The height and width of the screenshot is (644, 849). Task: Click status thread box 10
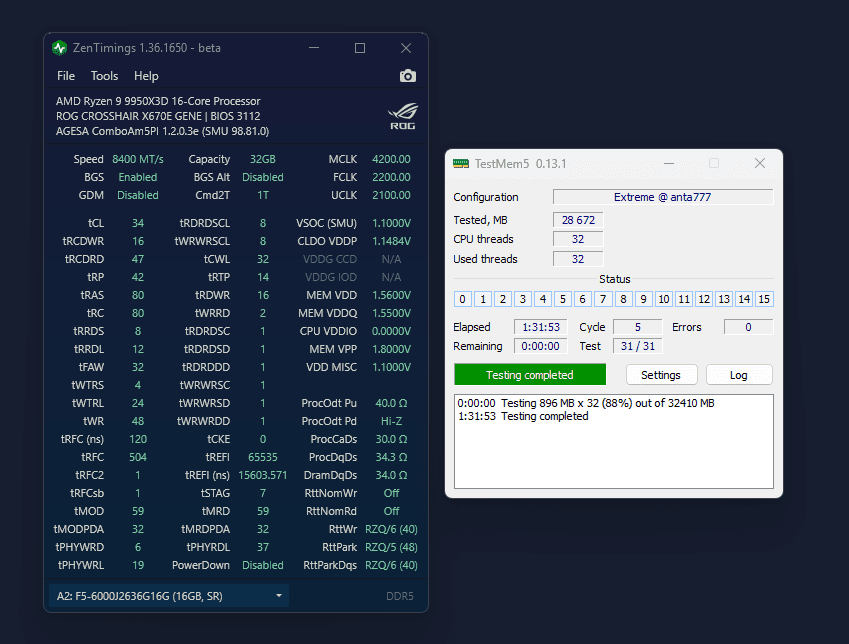click(x=663, y=299)
